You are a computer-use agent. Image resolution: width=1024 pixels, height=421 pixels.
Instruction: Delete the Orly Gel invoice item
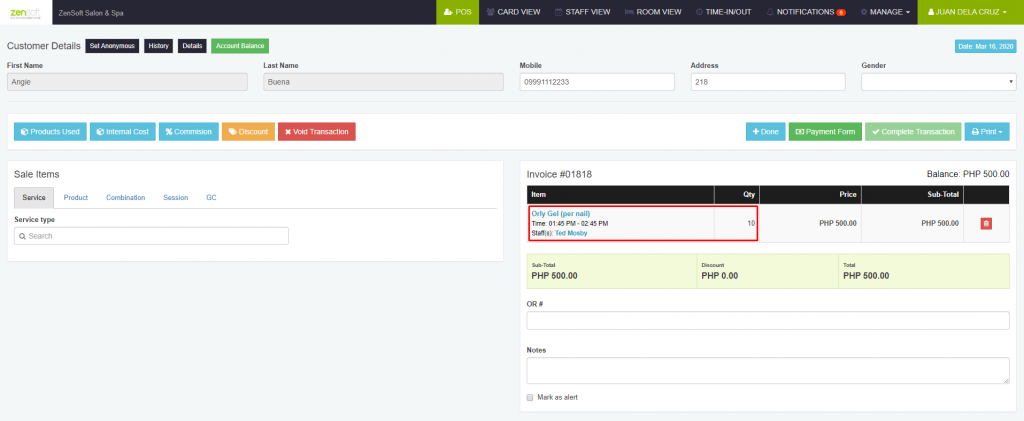pyautogui.click(x=985, y=223)
